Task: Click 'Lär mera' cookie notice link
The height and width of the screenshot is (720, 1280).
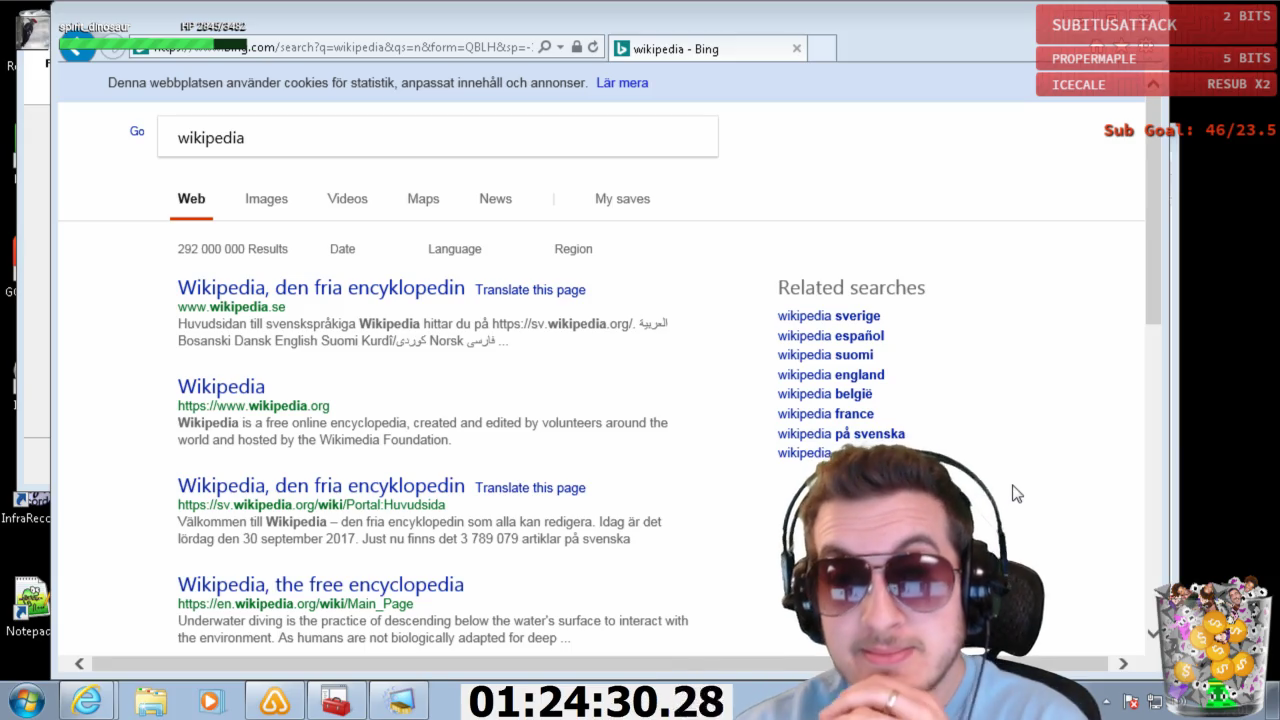Action: 622,83
